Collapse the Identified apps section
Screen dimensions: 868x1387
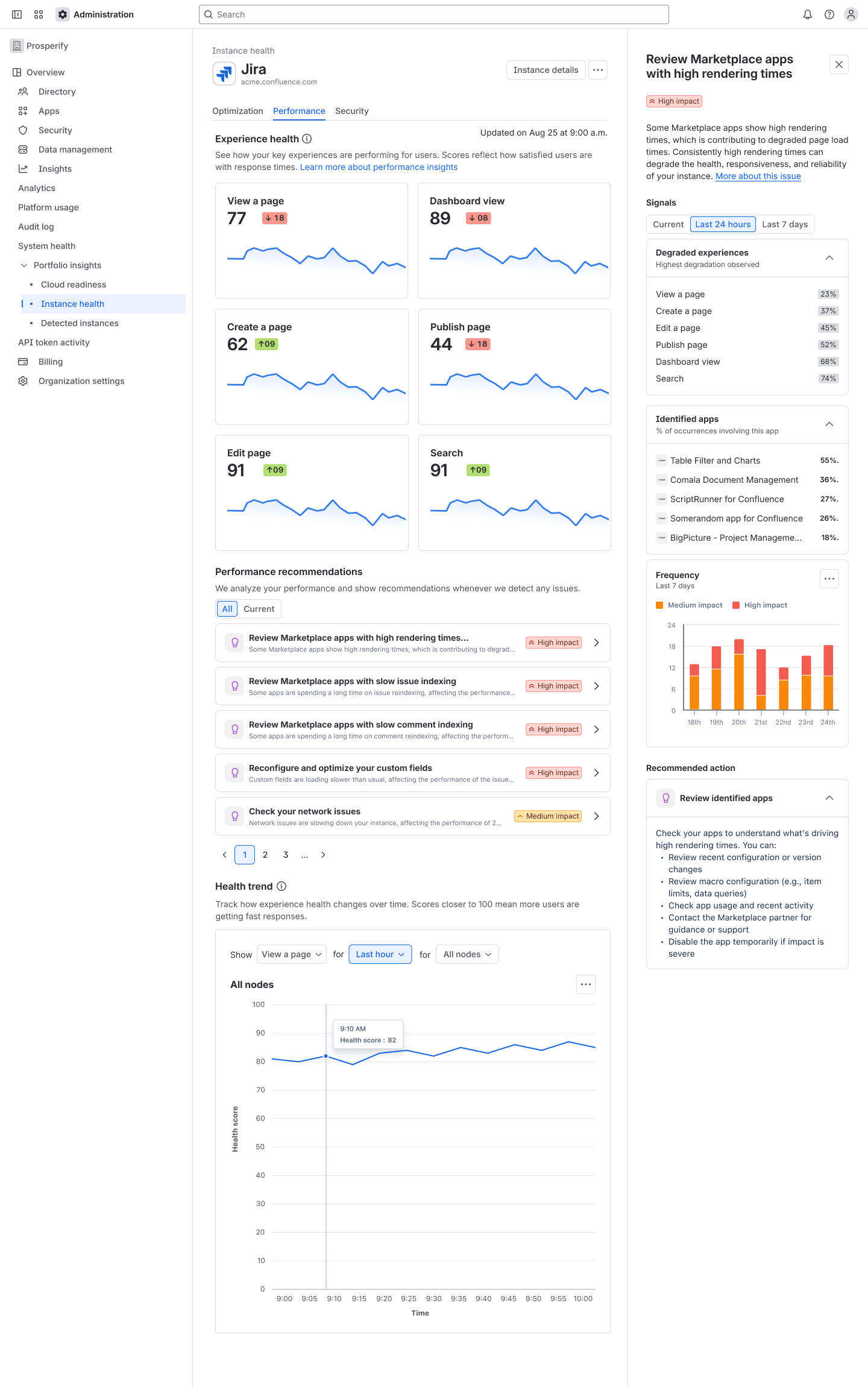click(829, 424)
